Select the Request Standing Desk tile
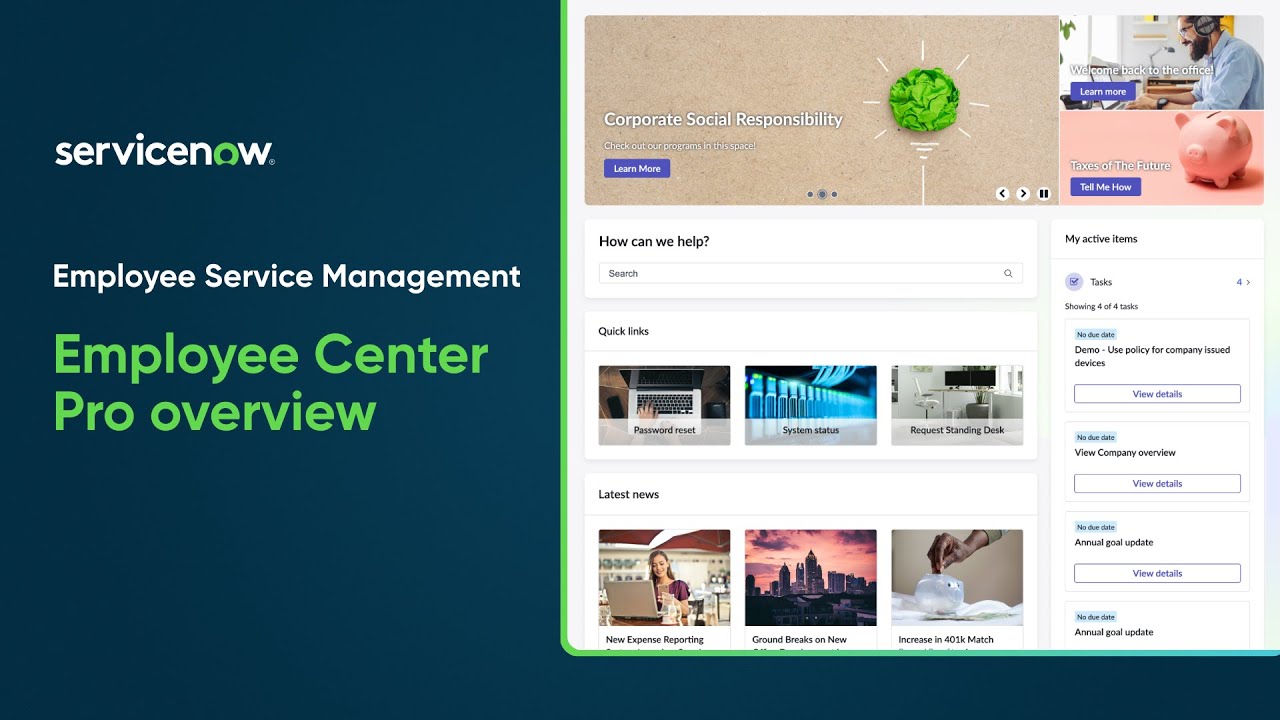 click(x=957, y=404)
